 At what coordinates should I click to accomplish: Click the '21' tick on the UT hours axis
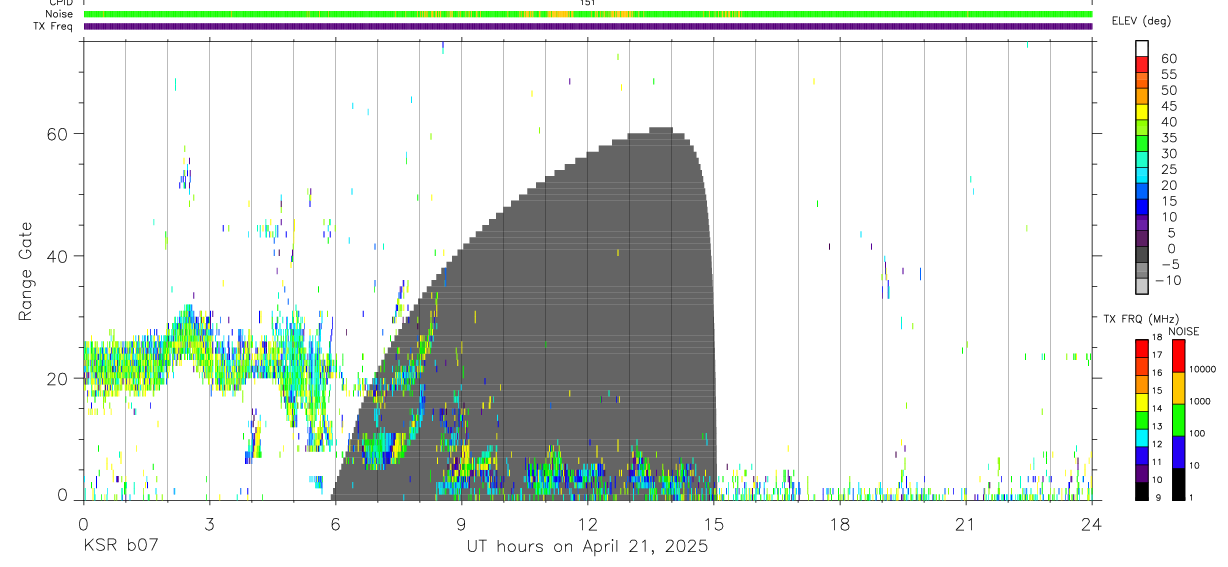click(x=965, y=523)
